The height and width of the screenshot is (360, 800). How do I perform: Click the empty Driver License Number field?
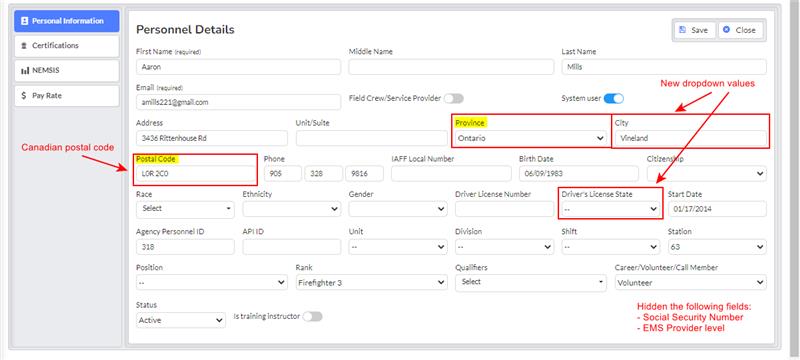[x=504, y=209]
